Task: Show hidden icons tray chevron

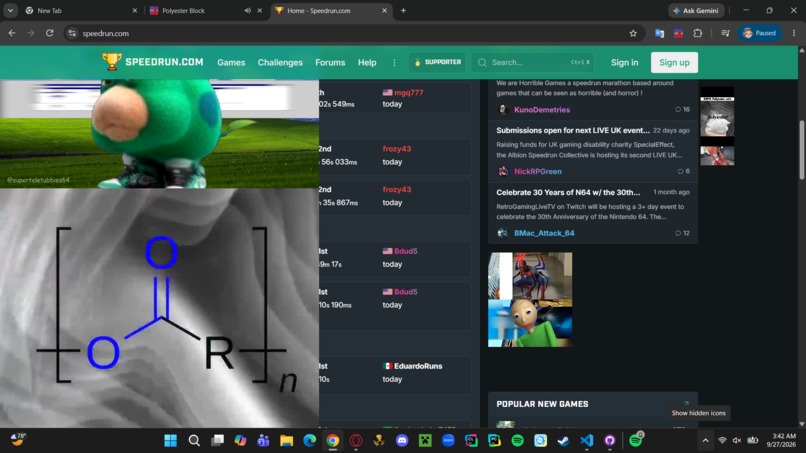Action: pyautogui.click(x=705, y=441)
